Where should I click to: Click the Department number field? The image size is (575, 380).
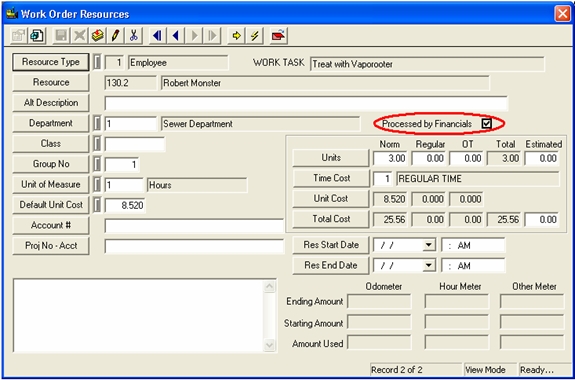(131, 124)
